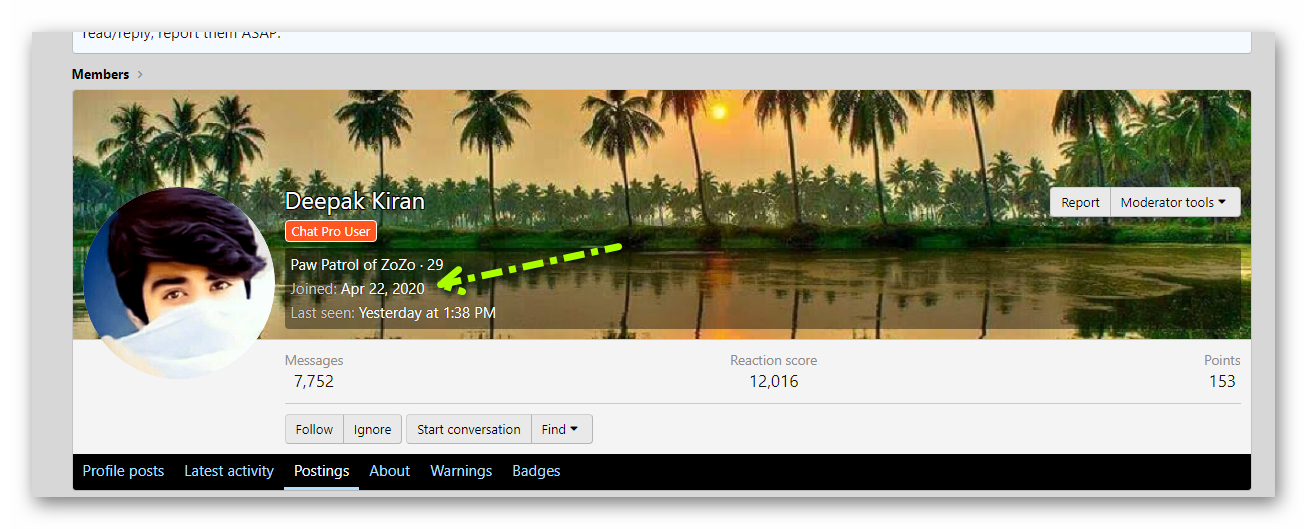Click the Members breadcrumb link
The image size is (1307, 529).
(100, 74)
